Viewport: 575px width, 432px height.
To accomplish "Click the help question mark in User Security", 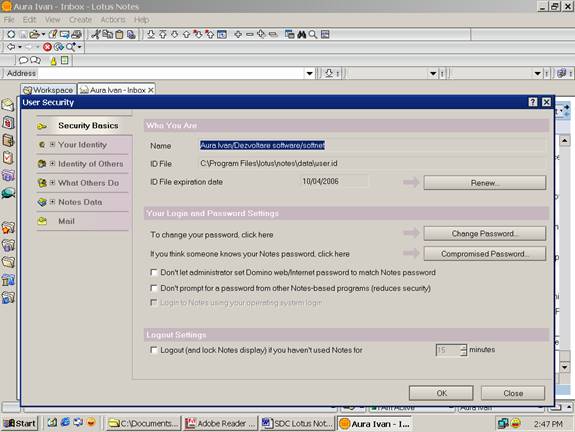I will pyautogui.click(x=533, y=102).
